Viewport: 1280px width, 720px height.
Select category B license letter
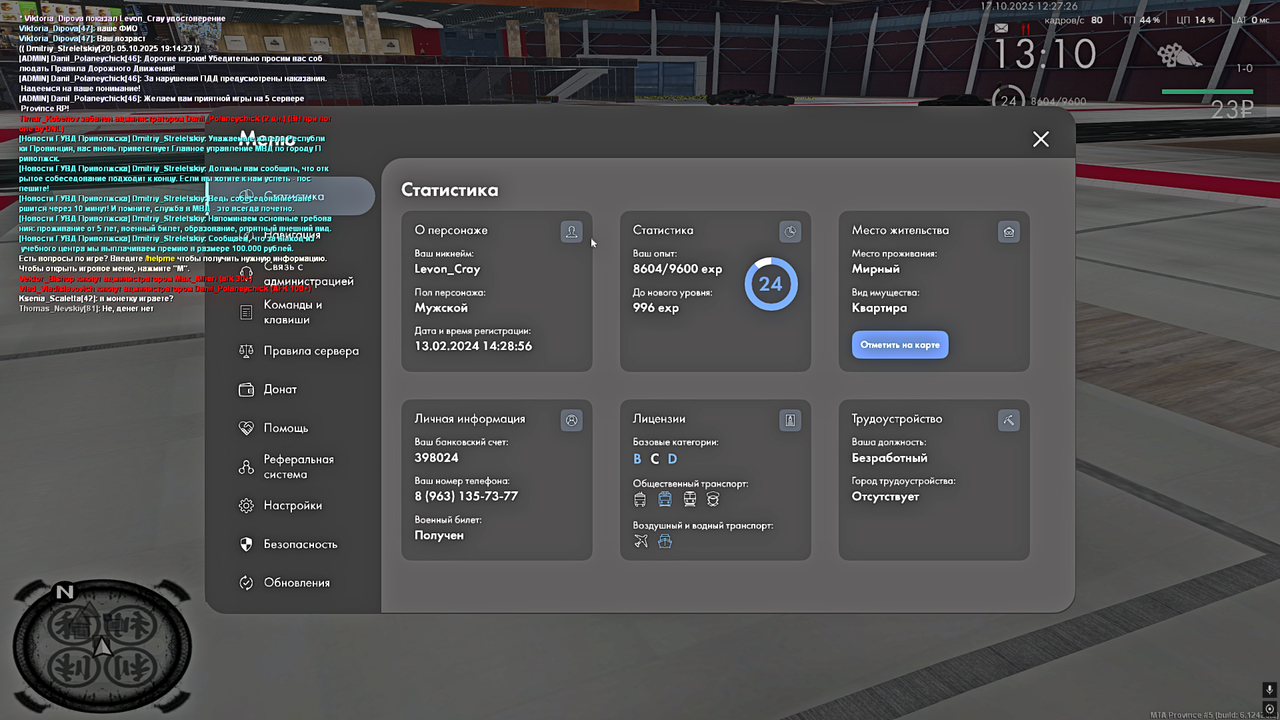638,459
